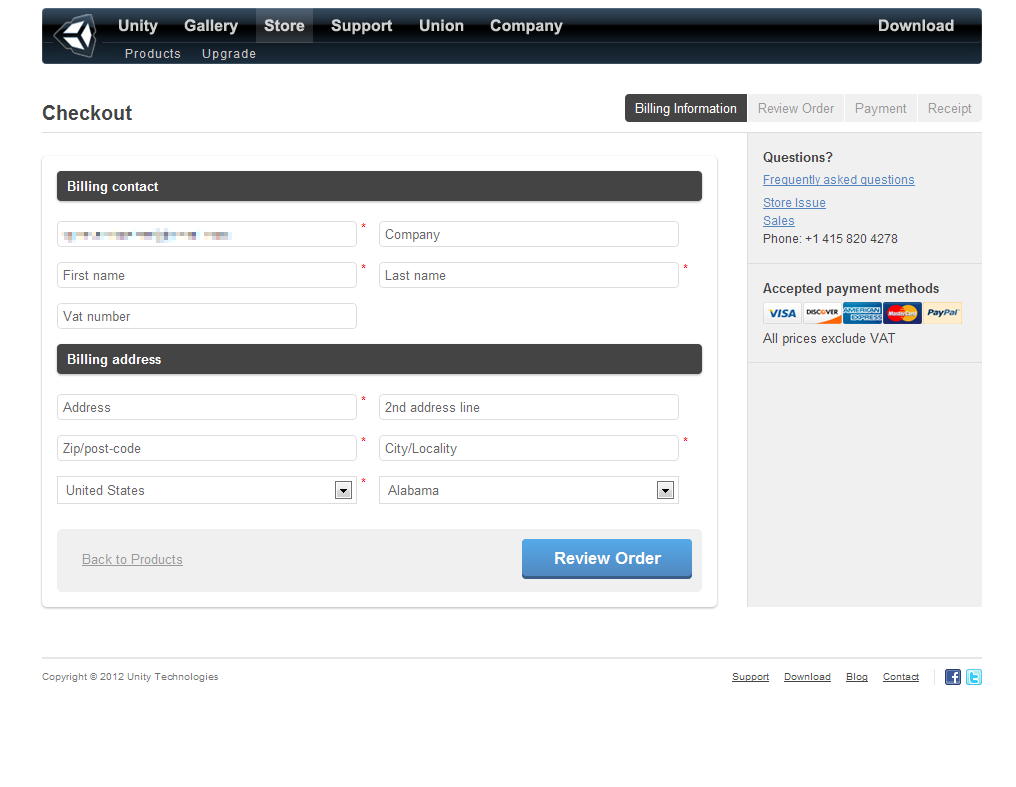Image resolution: width=1016 pixels, height=787 pixels.
Task: Select the Payment step tab
Action: pyautogui.click(x=880, y=108)
